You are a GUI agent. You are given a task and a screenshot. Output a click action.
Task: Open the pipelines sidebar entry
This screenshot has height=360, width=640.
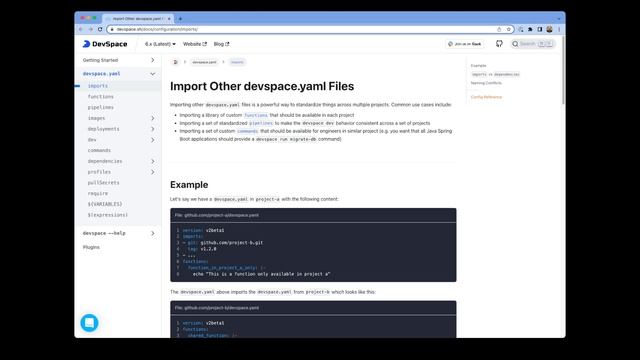101,107
